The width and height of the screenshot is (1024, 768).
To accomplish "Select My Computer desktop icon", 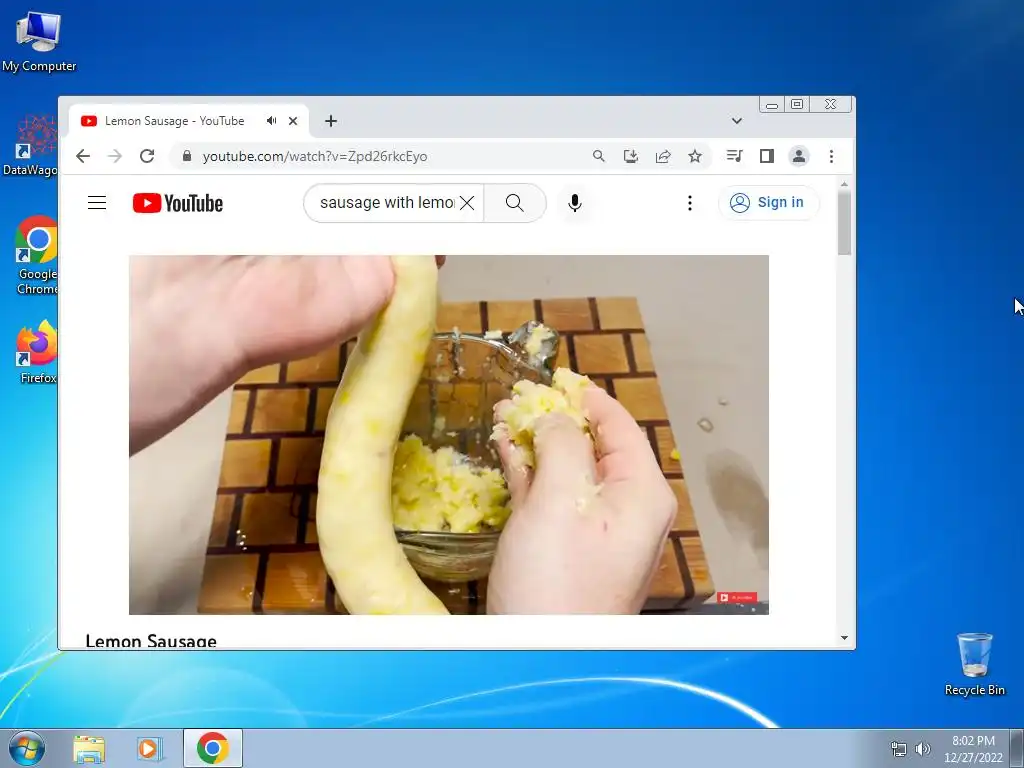I will tap(39, 41).
